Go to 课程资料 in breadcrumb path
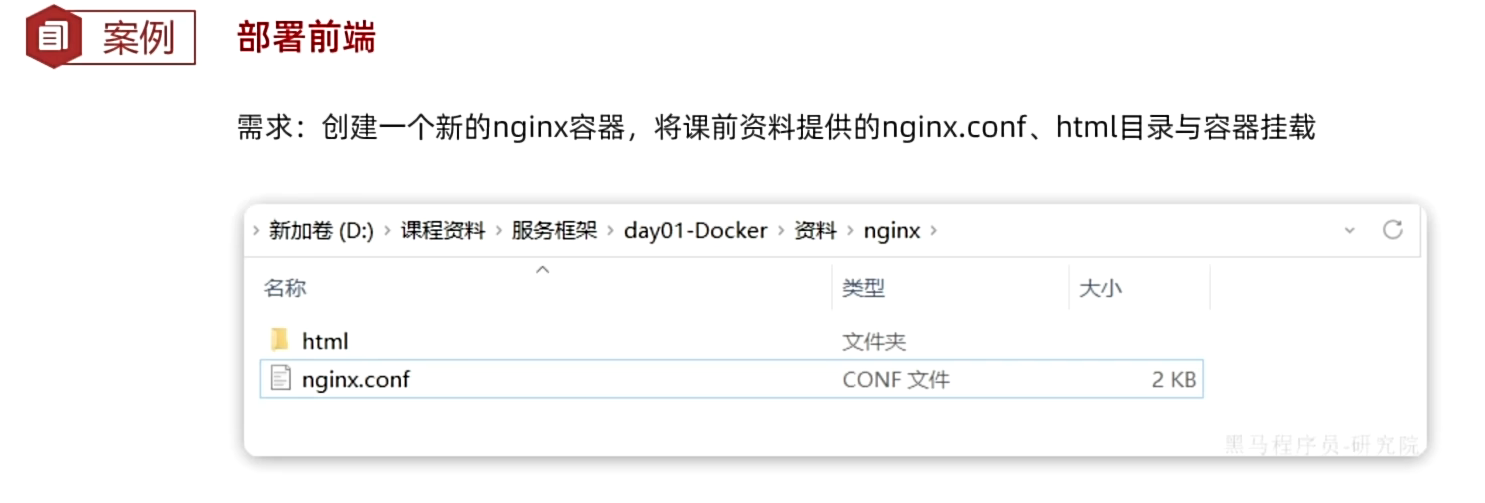The height and width of the screenshot is (503, 1485). pos(443,231)
